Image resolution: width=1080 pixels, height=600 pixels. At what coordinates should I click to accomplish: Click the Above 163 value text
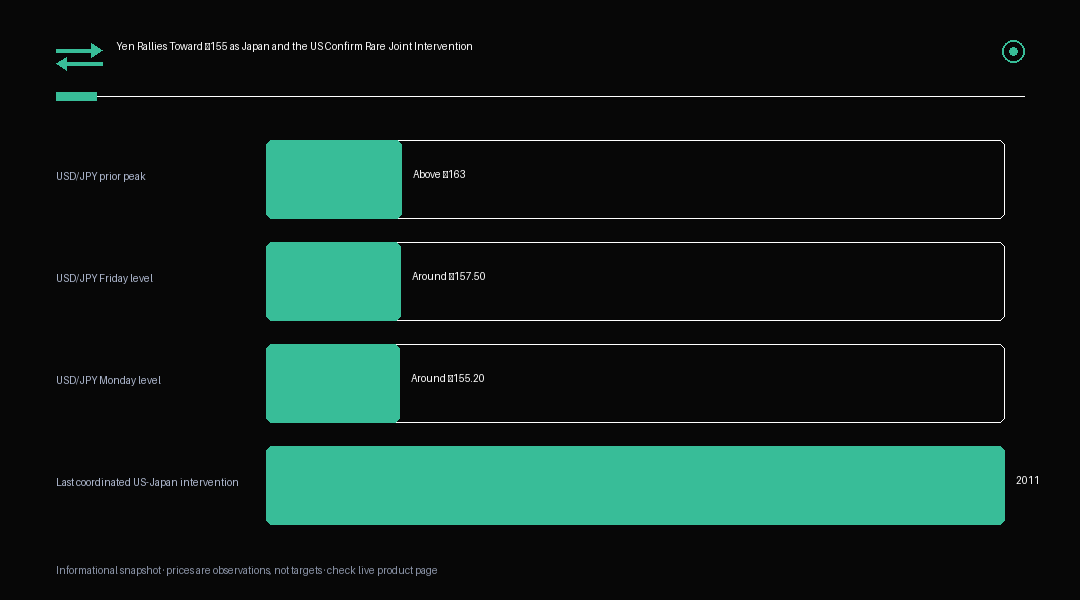[439, 174]
